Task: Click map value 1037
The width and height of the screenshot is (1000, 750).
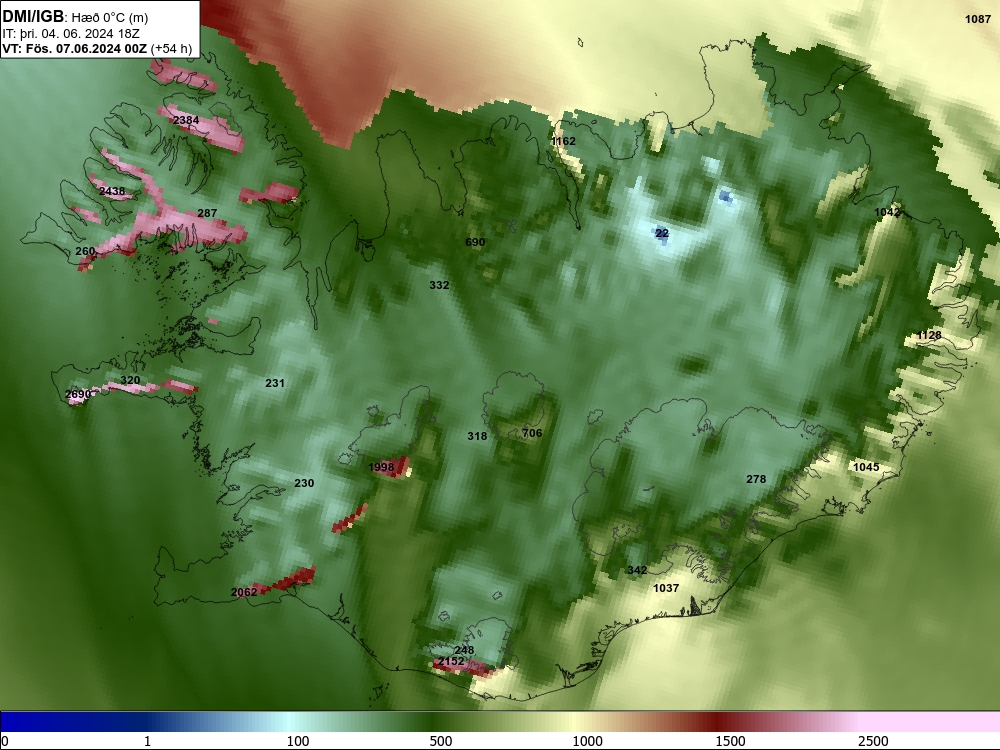Action: (x=666, y=588)
